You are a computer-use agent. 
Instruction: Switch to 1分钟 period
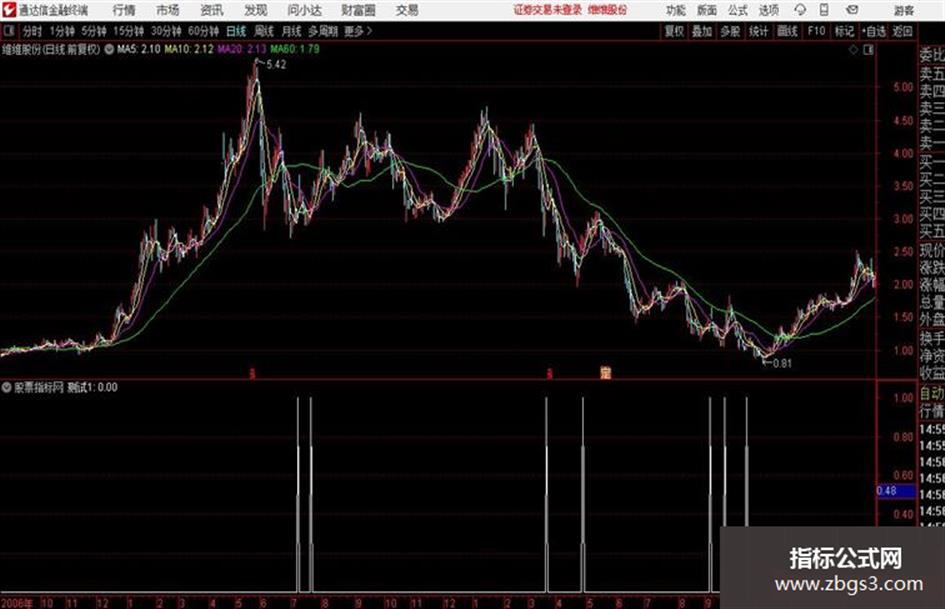coord(62,31)
